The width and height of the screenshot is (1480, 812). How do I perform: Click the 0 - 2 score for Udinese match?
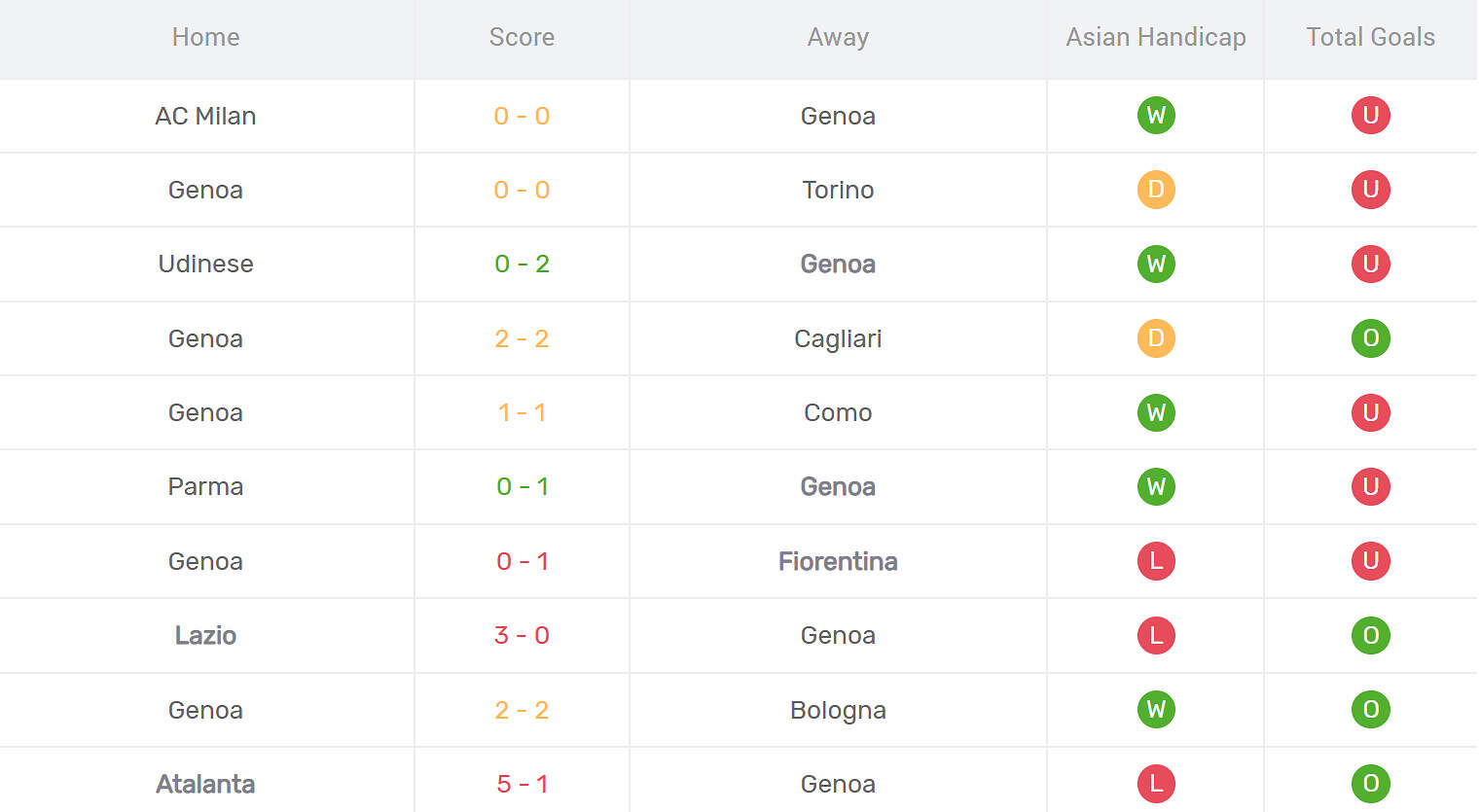pyautogui.click(x=522, y=264)
